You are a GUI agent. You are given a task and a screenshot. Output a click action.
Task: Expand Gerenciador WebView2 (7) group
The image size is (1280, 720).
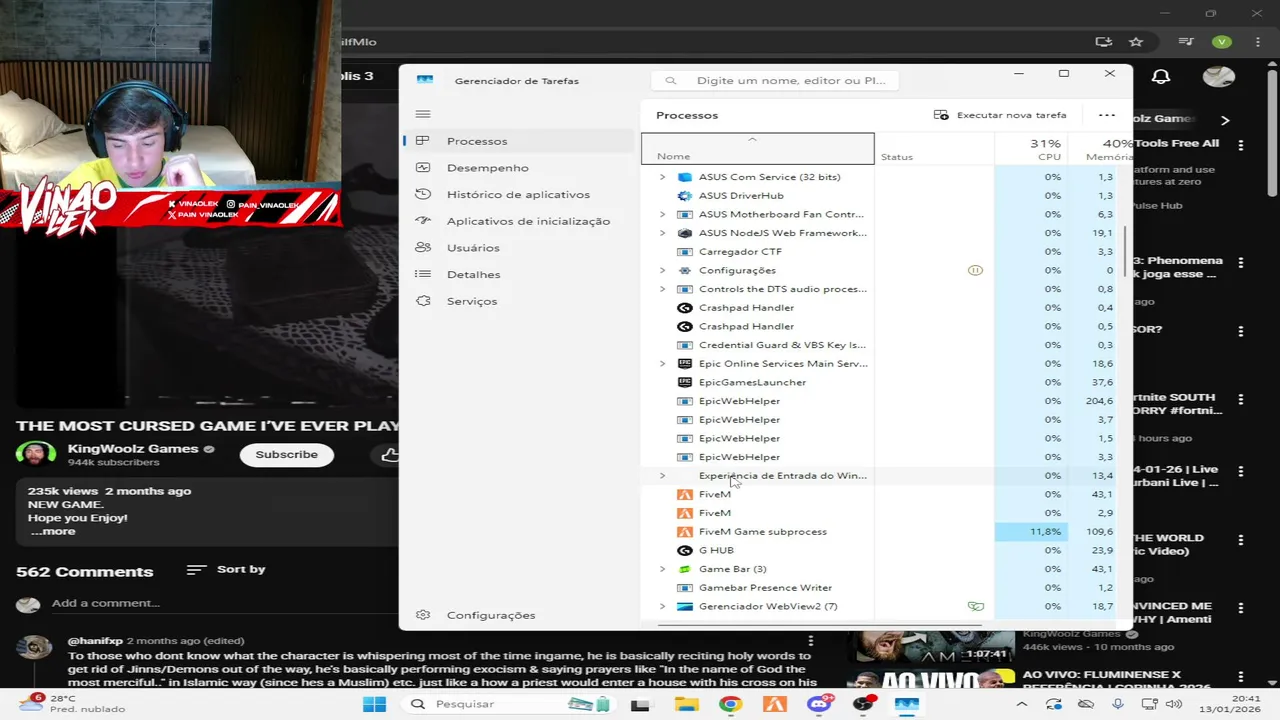[662, 606]
